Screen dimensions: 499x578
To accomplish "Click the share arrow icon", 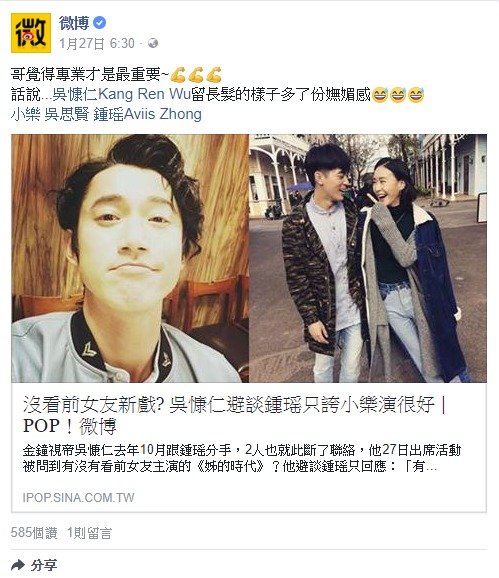I will [x=18, y=564].
